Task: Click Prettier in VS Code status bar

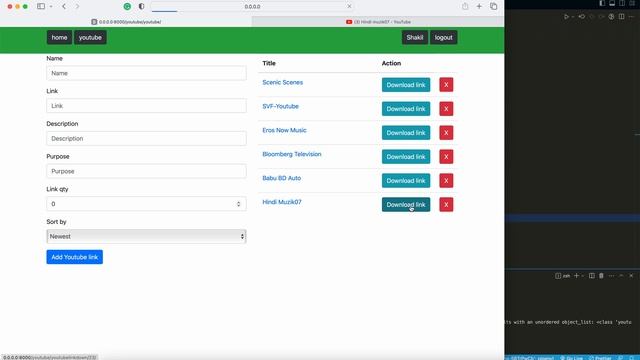Action: (x=600, y=358)
